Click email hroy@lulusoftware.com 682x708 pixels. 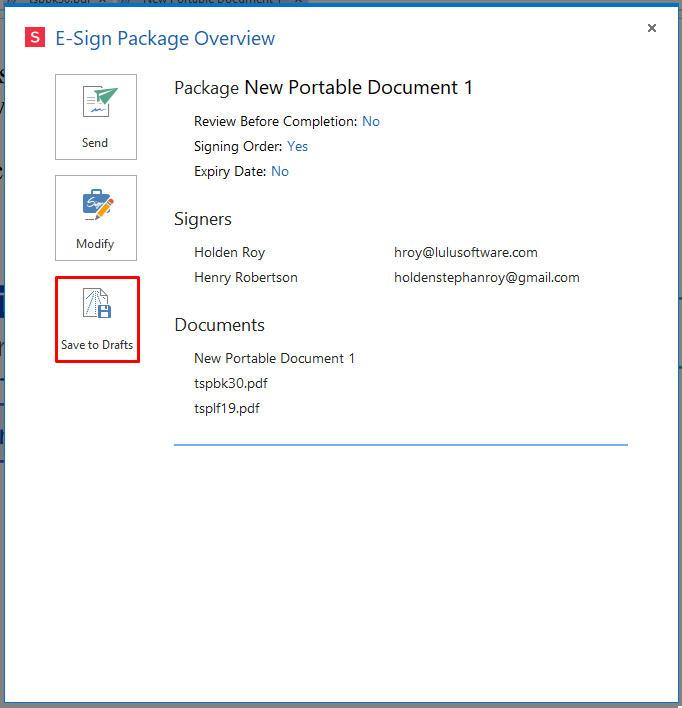(465, 253)
